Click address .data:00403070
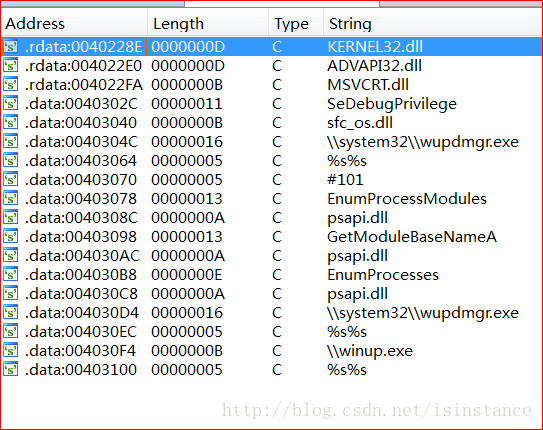Screen dimensions: 543x430 (x=81, y=180)
